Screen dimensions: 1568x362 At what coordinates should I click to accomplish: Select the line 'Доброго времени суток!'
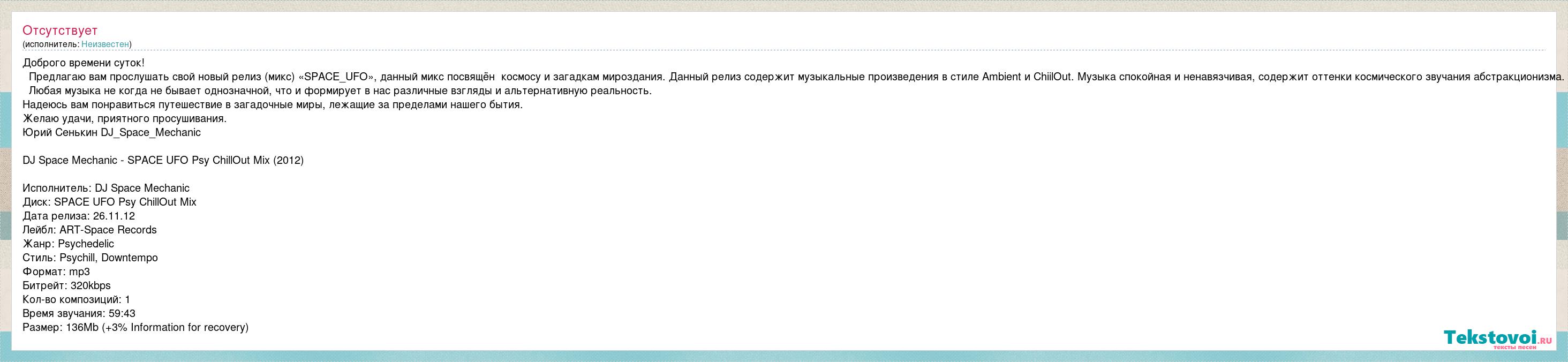click(x=84, y=63)
